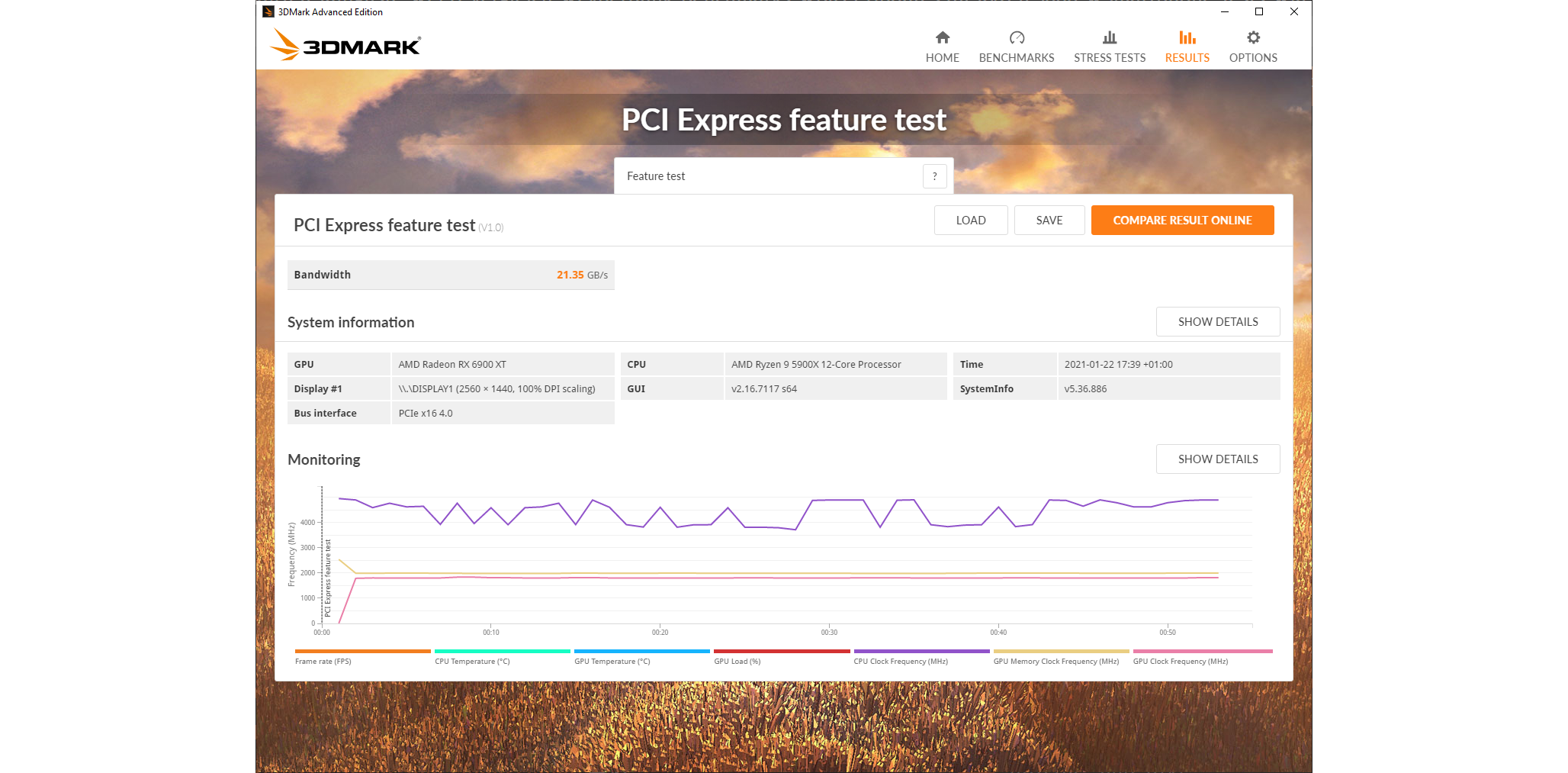Click the Bandwidth 21.35 GB/s value
This screenshot has width=1568, height=773.
point(582,275)
